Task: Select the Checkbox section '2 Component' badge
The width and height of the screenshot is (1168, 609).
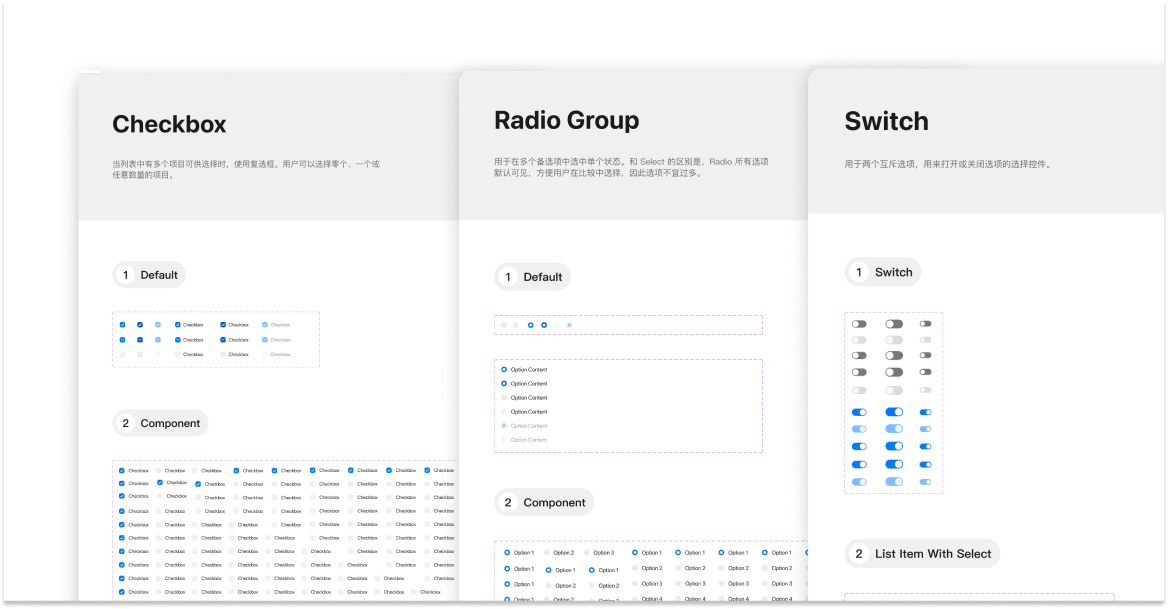Action: tap(160, 423)
